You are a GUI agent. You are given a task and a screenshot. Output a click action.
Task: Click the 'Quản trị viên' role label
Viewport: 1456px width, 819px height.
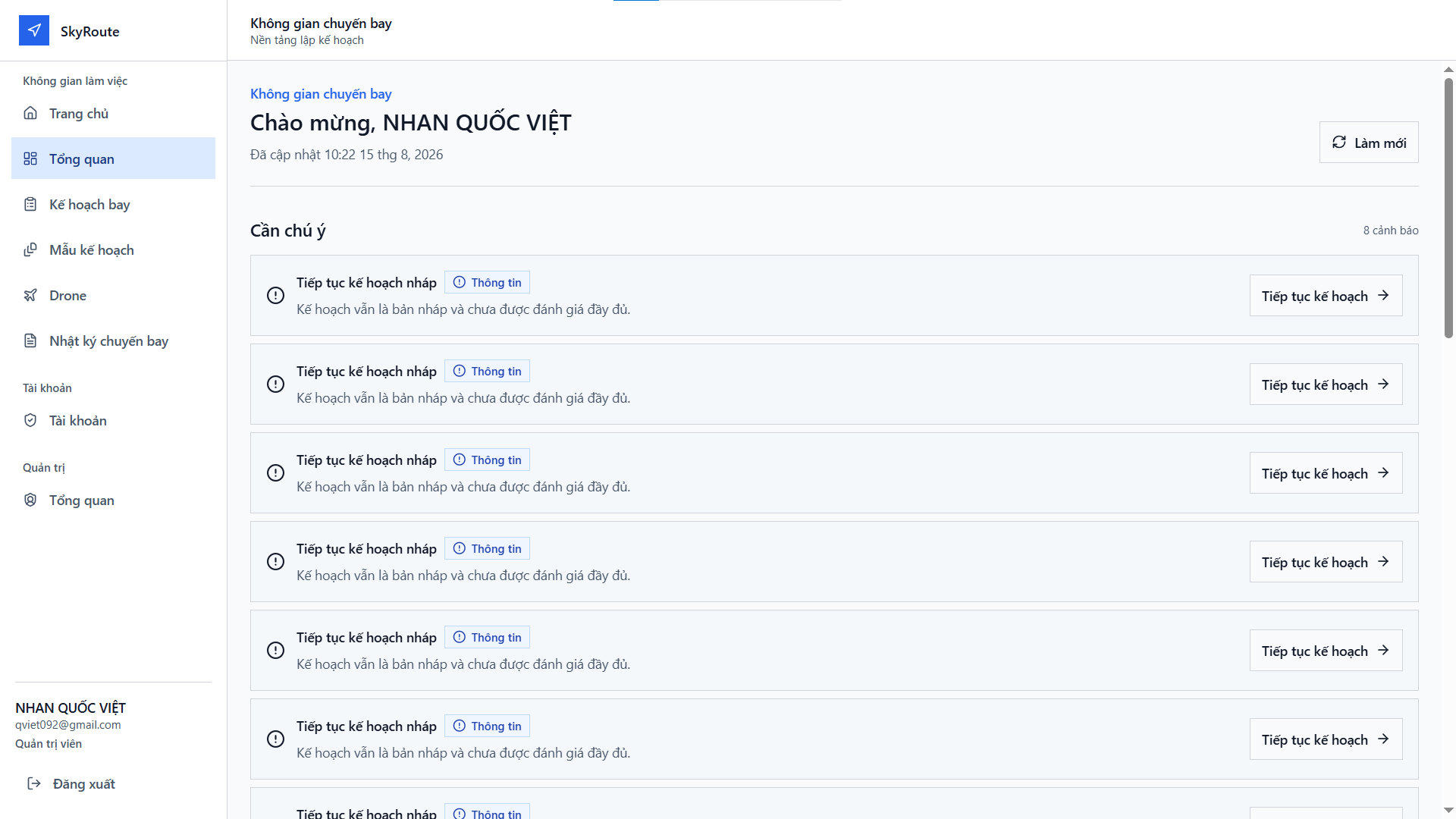pos(49,744)
